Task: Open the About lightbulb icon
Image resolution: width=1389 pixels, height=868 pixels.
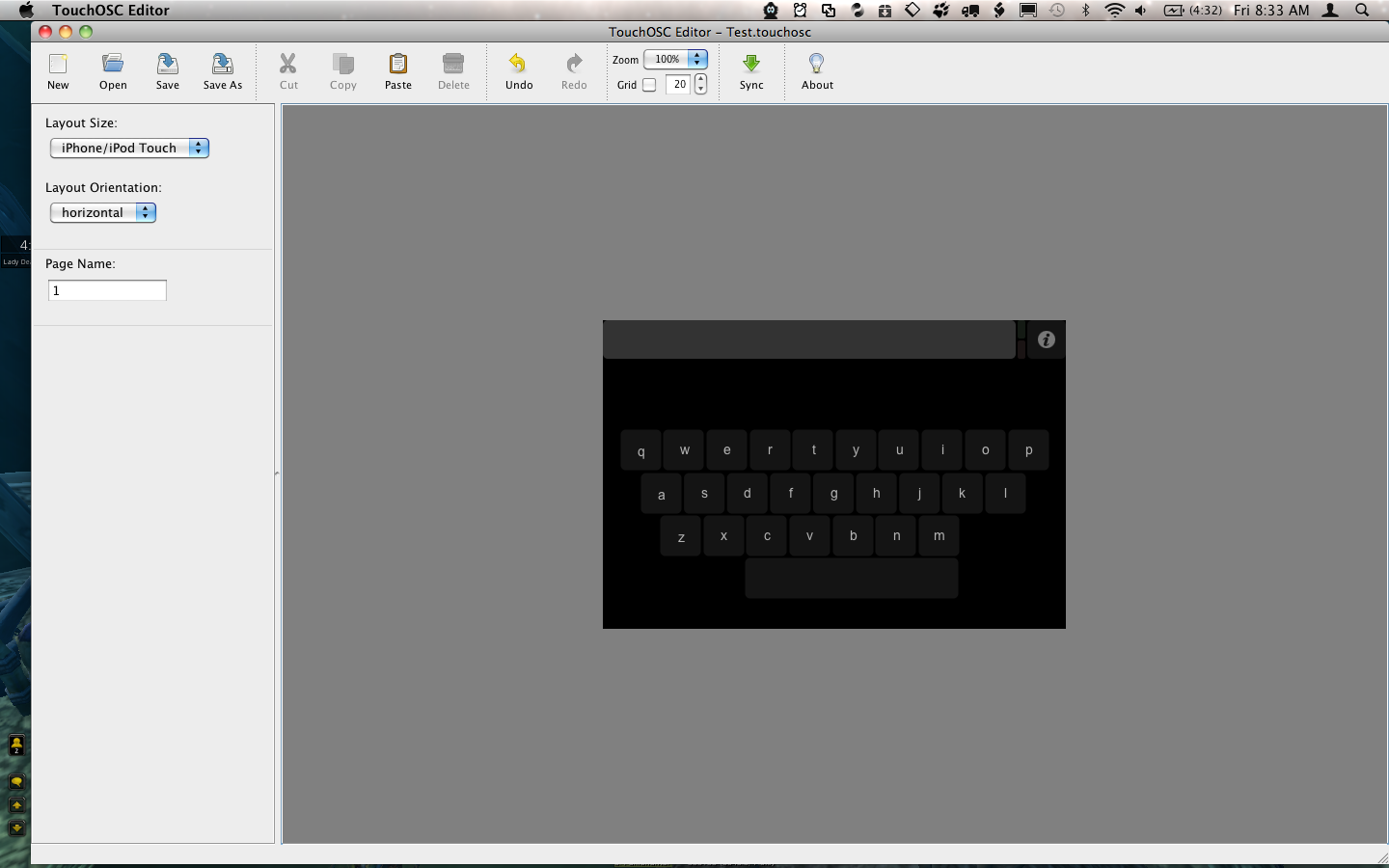Action: coord(817,65)
